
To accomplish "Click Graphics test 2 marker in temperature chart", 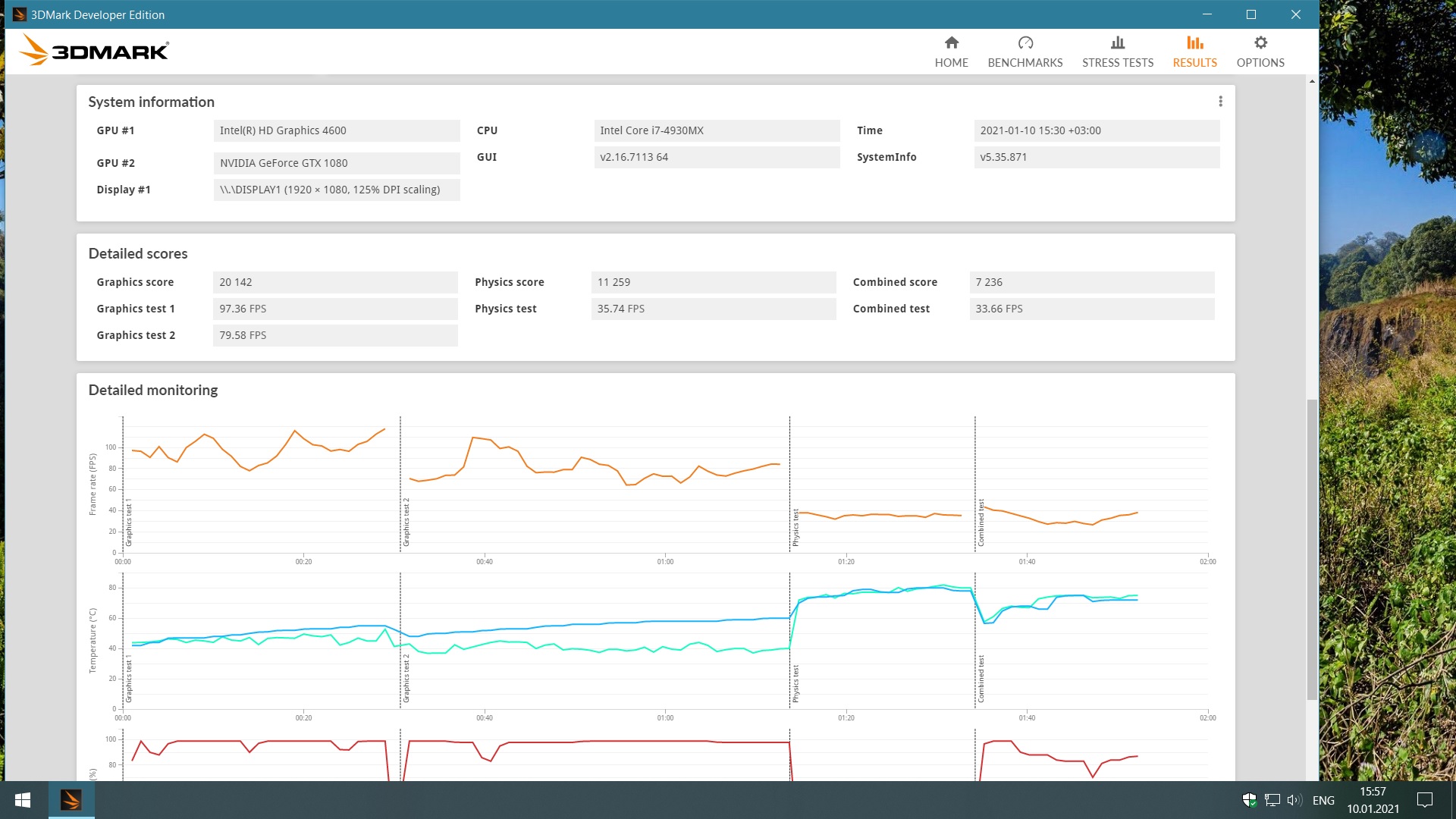I will [x=406, y=678].
